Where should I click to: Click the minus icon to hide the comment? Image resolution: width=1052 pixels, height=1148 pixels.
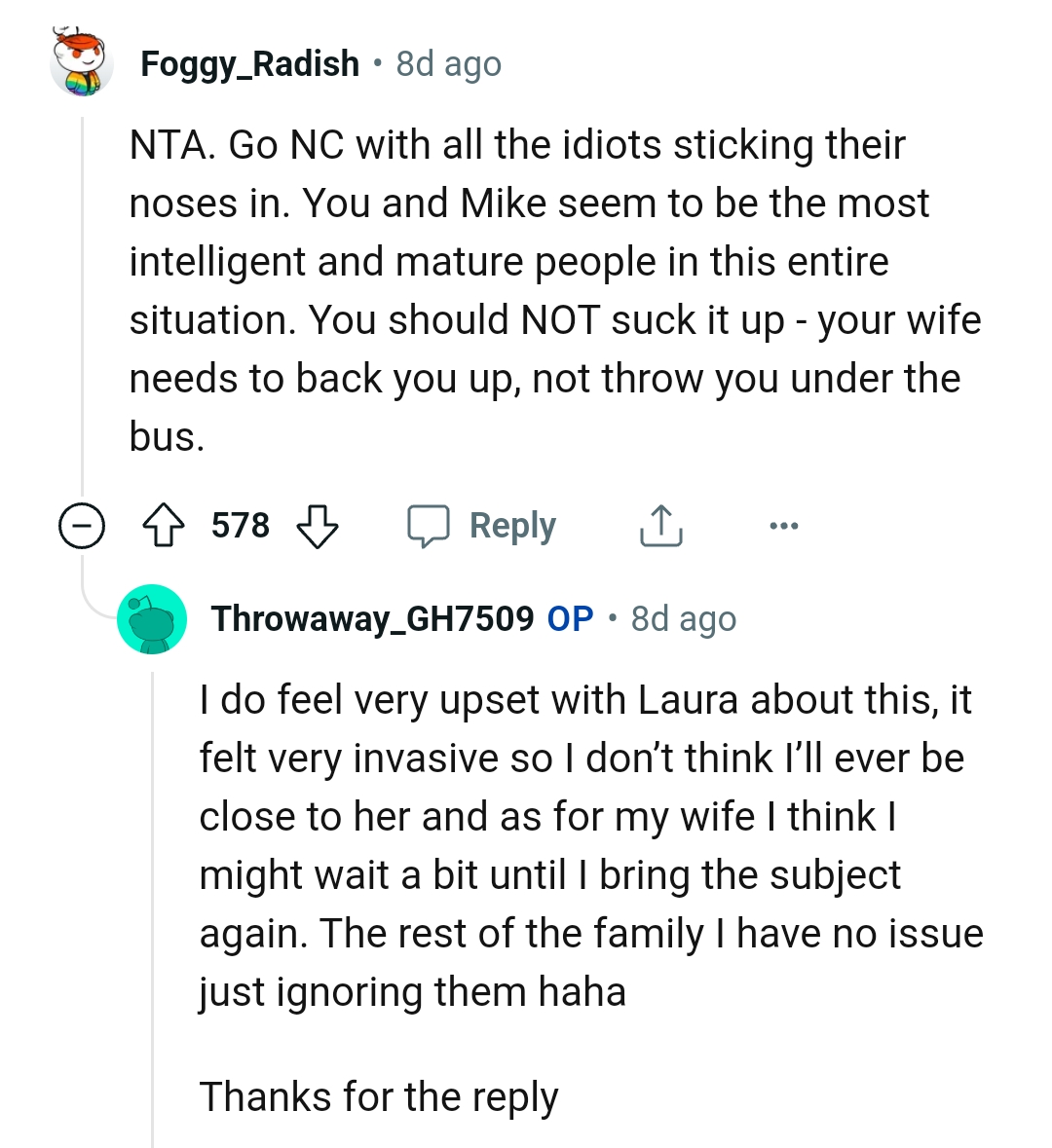click(x=81, y=526)
